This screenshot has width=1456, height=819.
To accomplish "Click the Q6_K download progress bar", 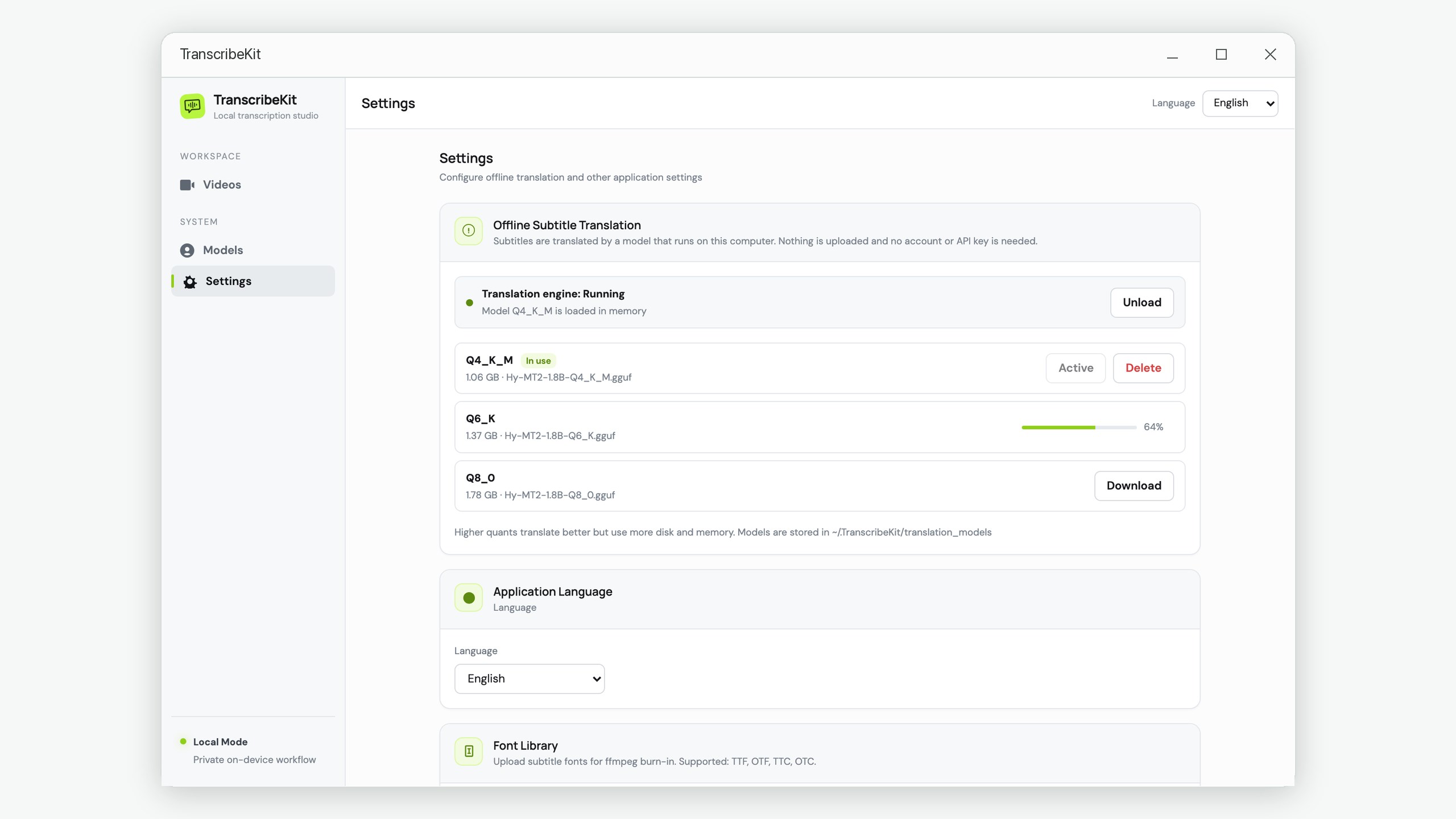I will 1078,427.
